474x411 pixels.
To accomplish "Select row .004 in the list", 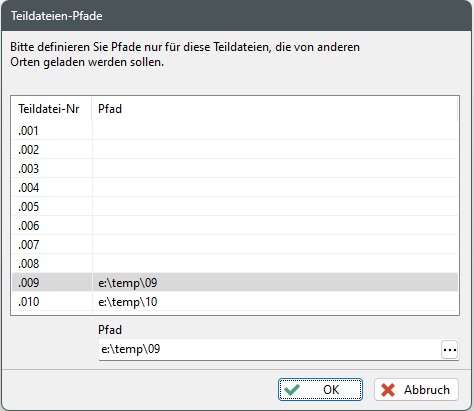I will click(235, 187).
